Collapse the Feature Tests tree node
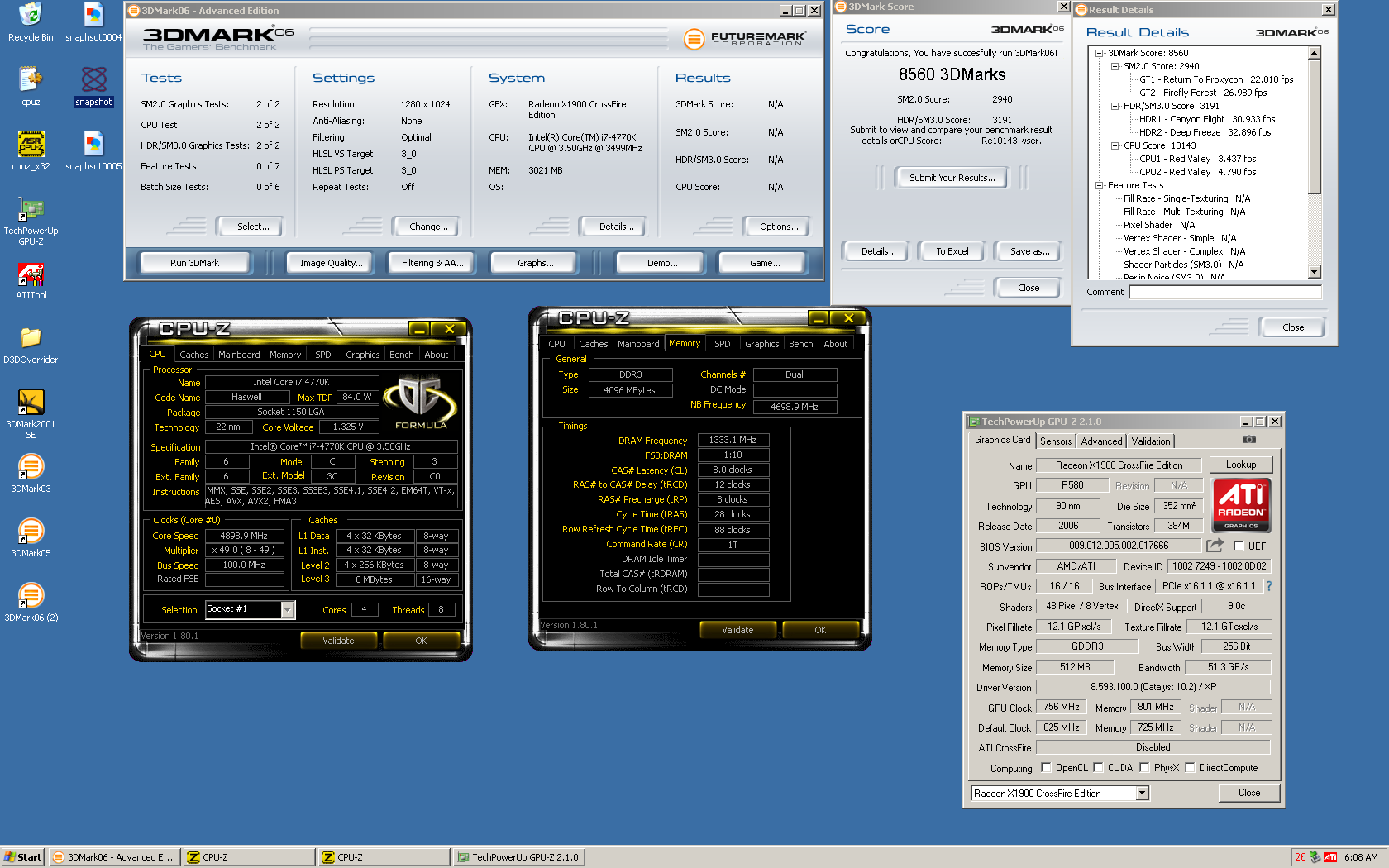Screen dimensions: 1389x868 point(1100,185)
